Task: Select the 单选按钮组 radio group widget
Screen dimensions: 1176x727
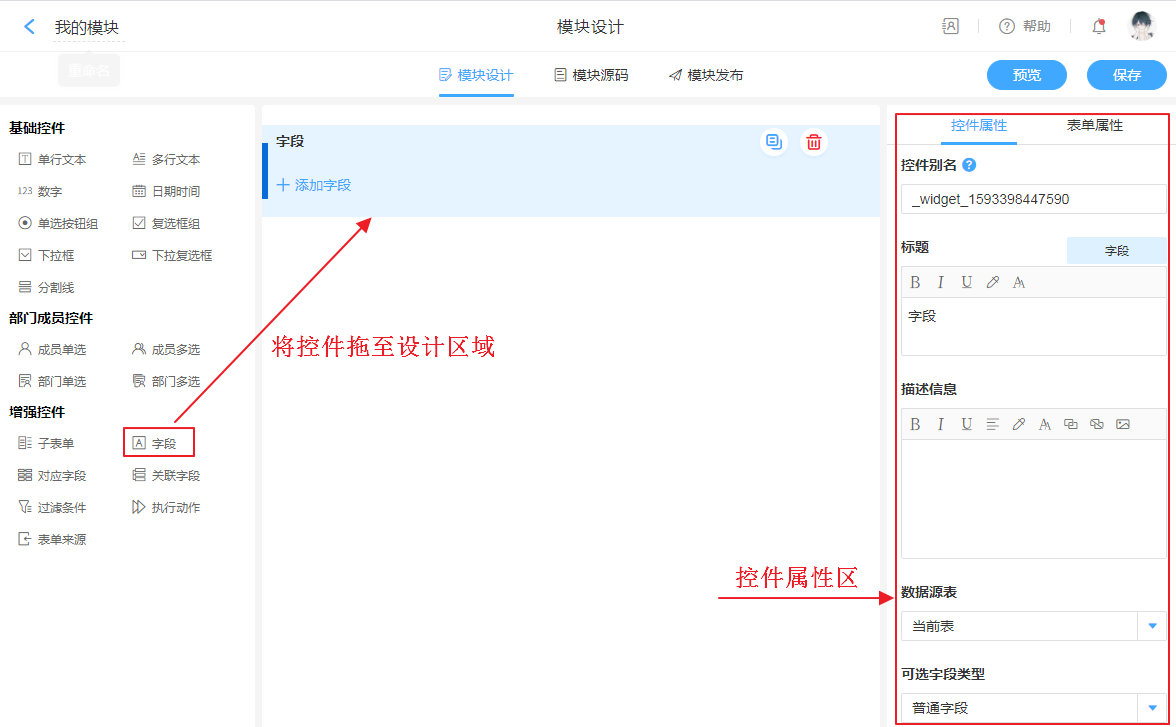Action: (x=58, y=223)
